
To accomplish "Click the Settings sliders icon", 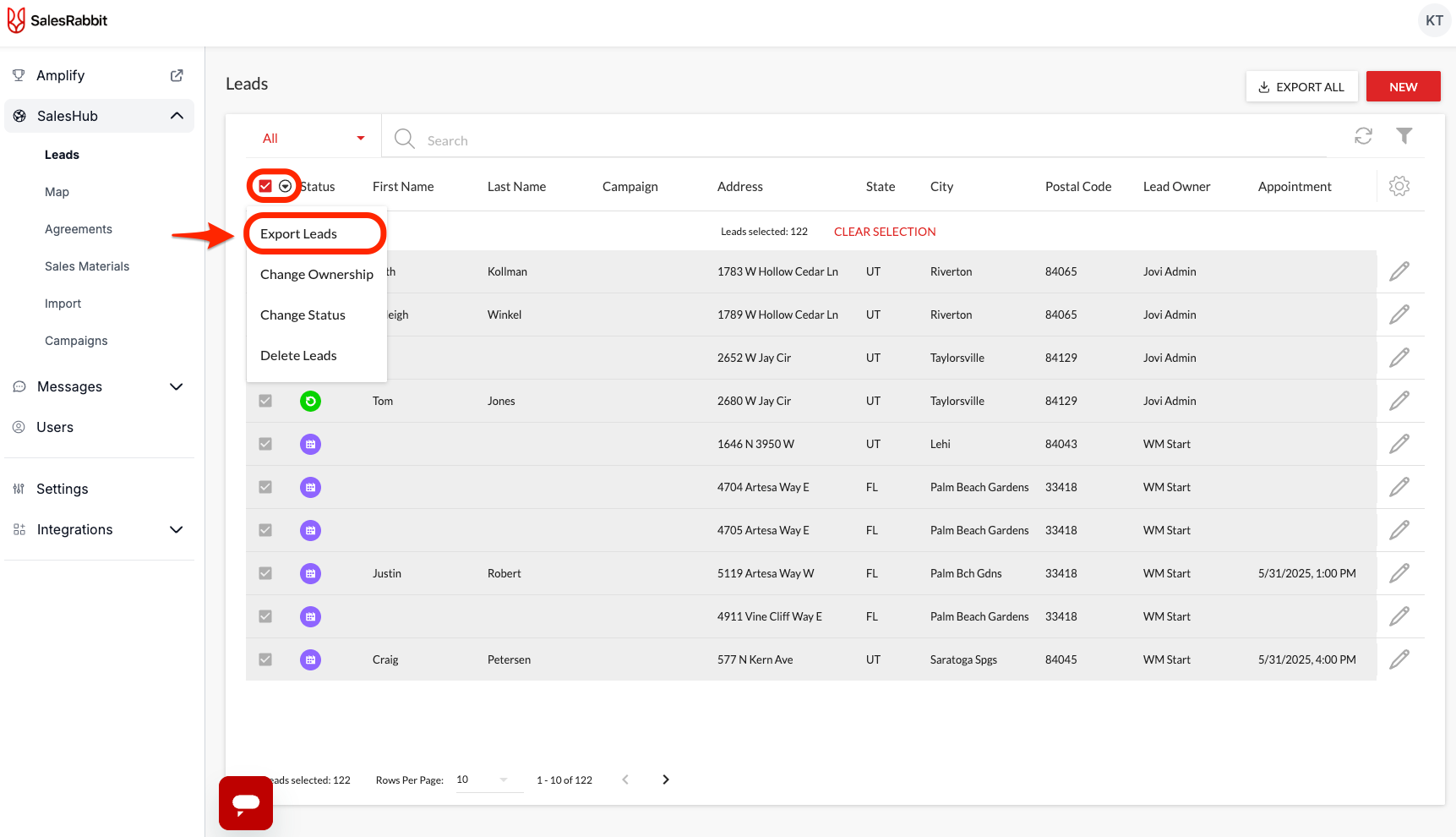I will point(19,489).
